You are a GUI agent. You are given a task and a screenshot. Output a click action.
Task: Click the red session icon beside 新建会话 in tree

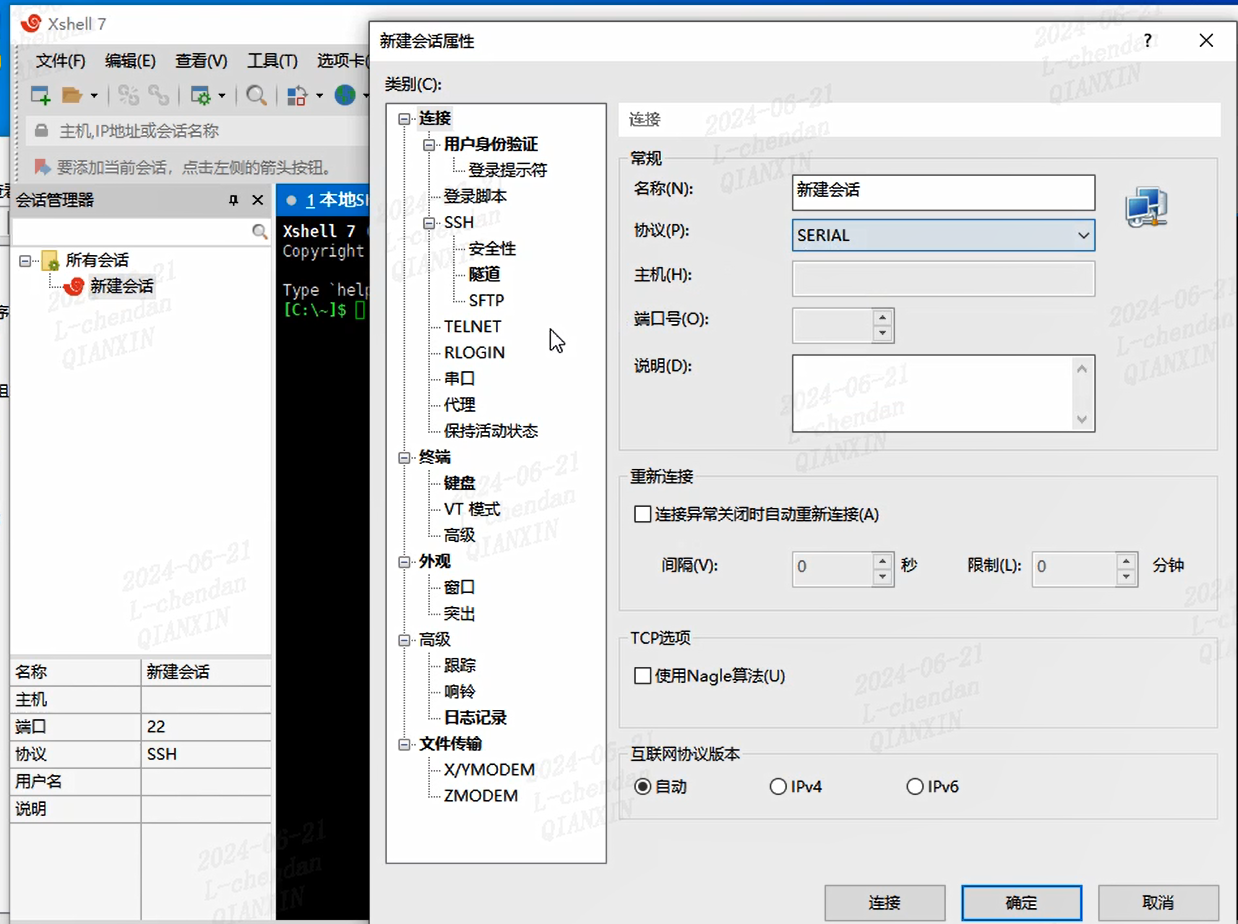pyautogui.click(x=74, y=286)
